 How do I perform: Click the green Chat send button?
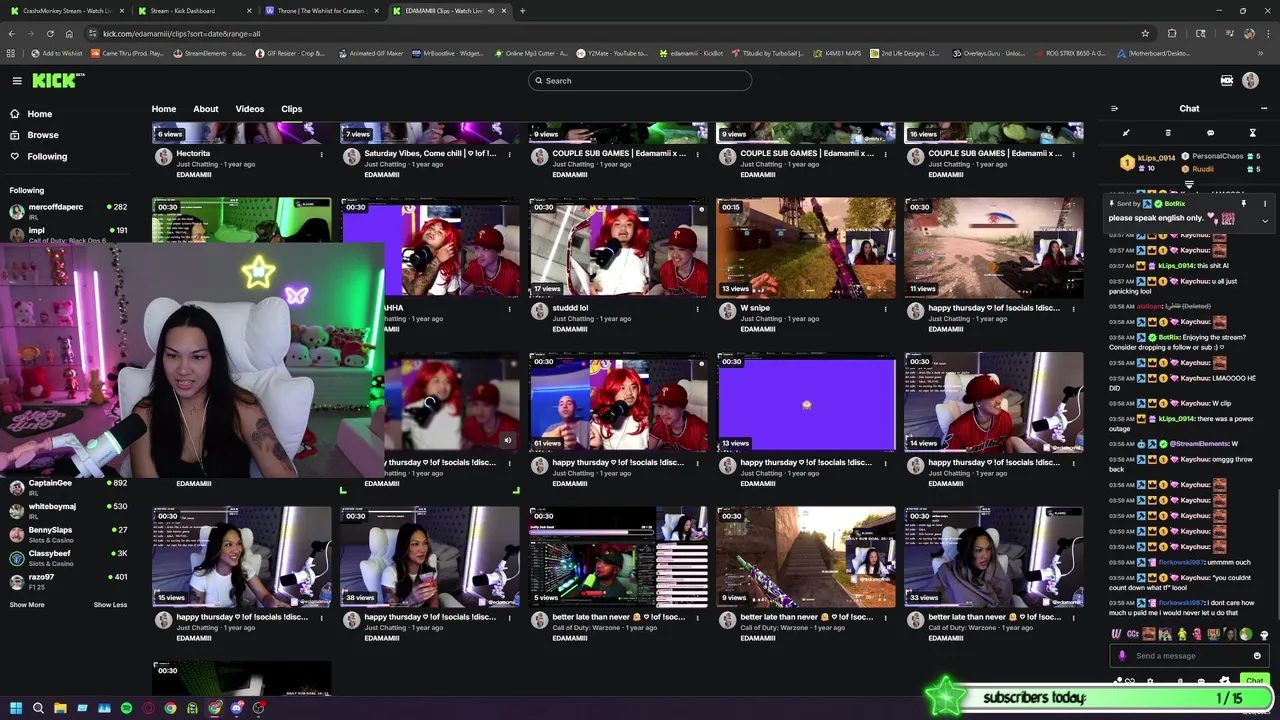click(1255, 681)
